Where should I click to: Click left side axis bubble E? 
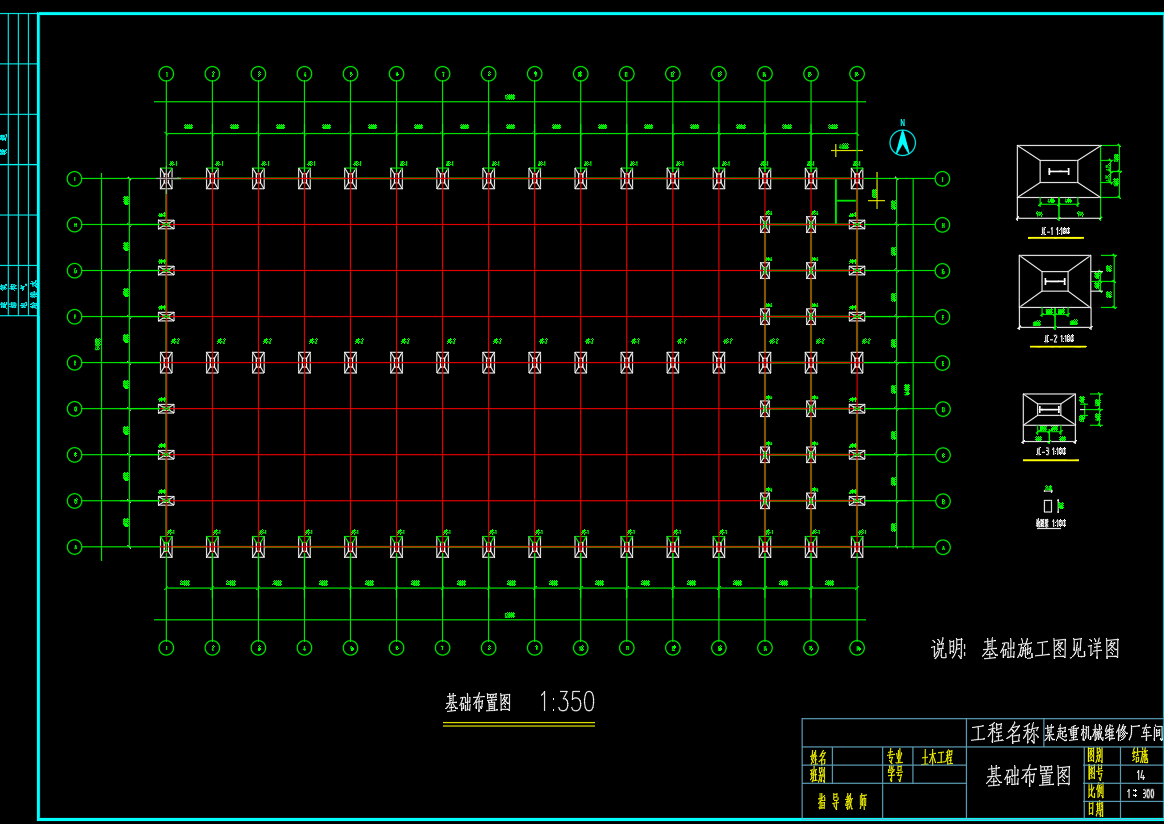74,362
